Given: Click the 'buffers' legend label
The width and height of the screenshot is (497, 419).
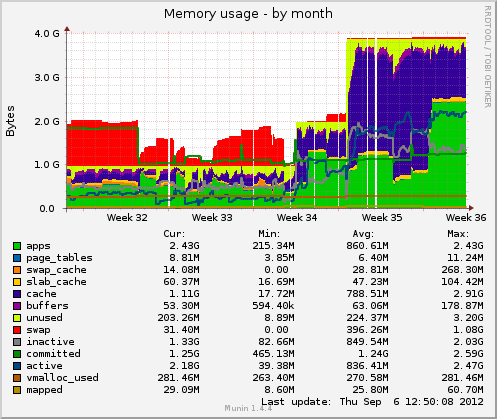Looking at the screenshot, I should (47, 306).
